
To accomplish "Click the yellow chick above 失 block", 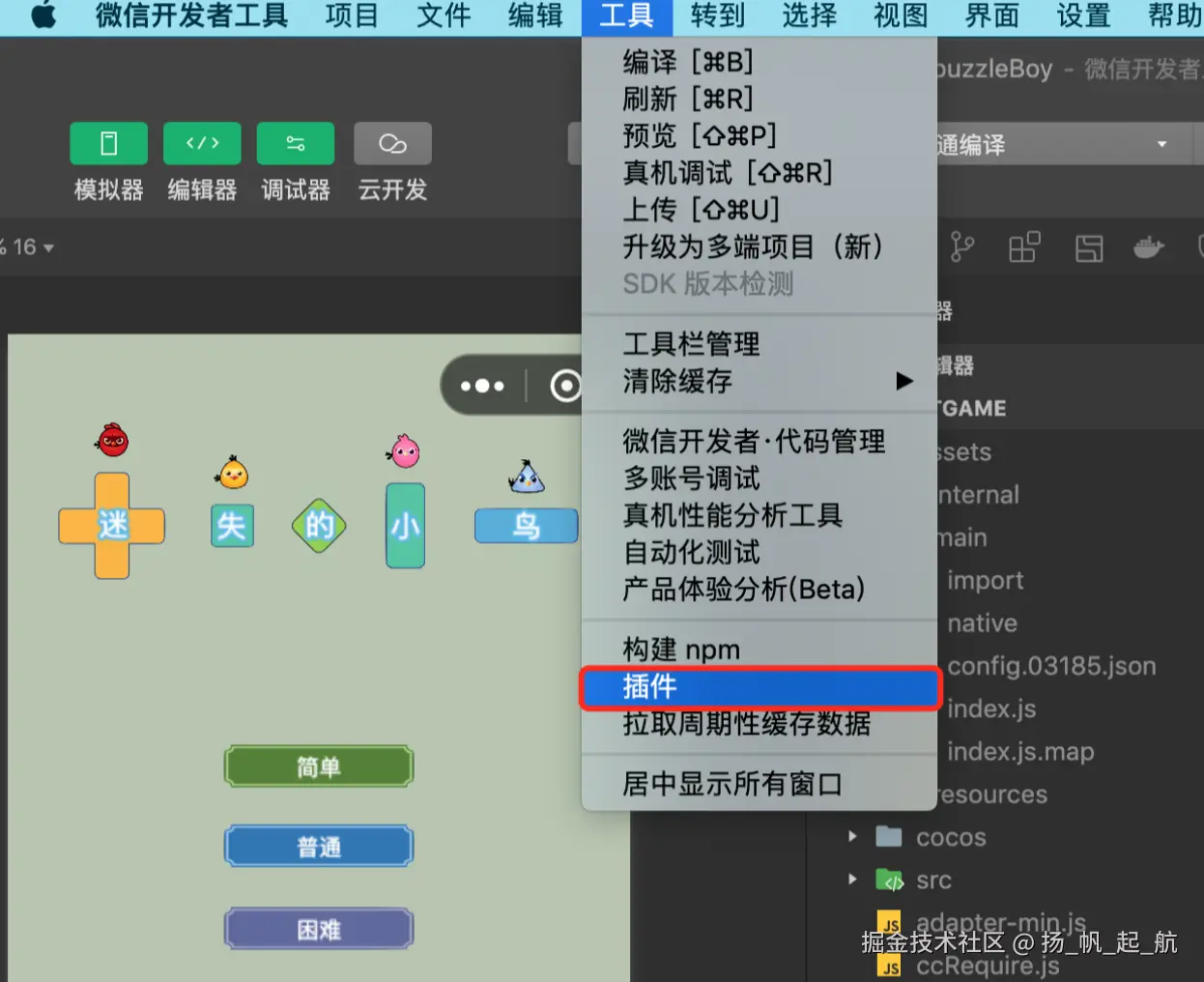I will (x=233, y=473).
